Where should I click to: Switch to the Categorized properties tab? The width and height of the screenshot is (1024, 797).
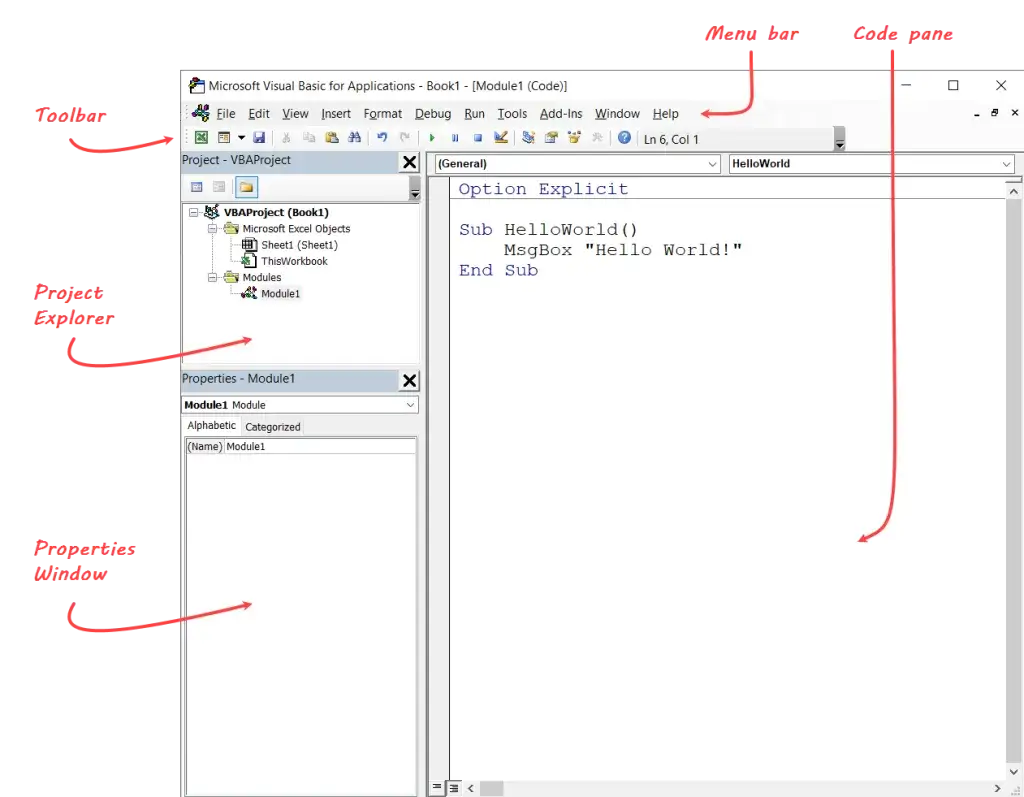coord(272,425)
